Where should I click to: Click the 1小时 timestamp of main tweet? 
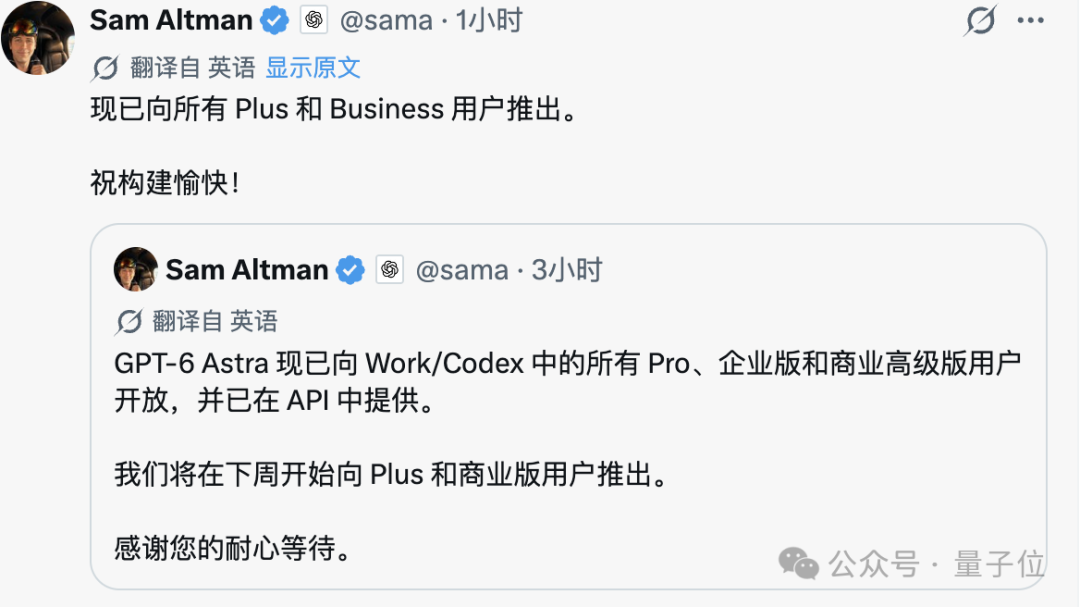click(x=489, y=21)
